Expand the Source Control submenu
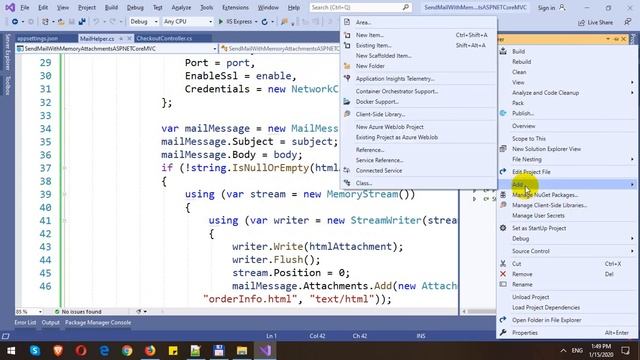Viewport: 640px width, 360px height. tap(632, 251)
